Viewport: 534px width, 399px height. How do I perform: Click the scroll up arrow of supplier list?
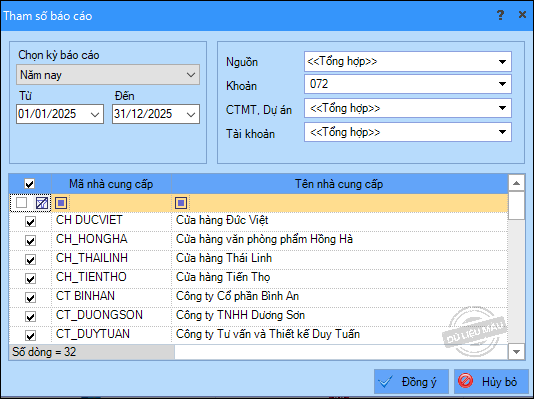coord(516,183)
